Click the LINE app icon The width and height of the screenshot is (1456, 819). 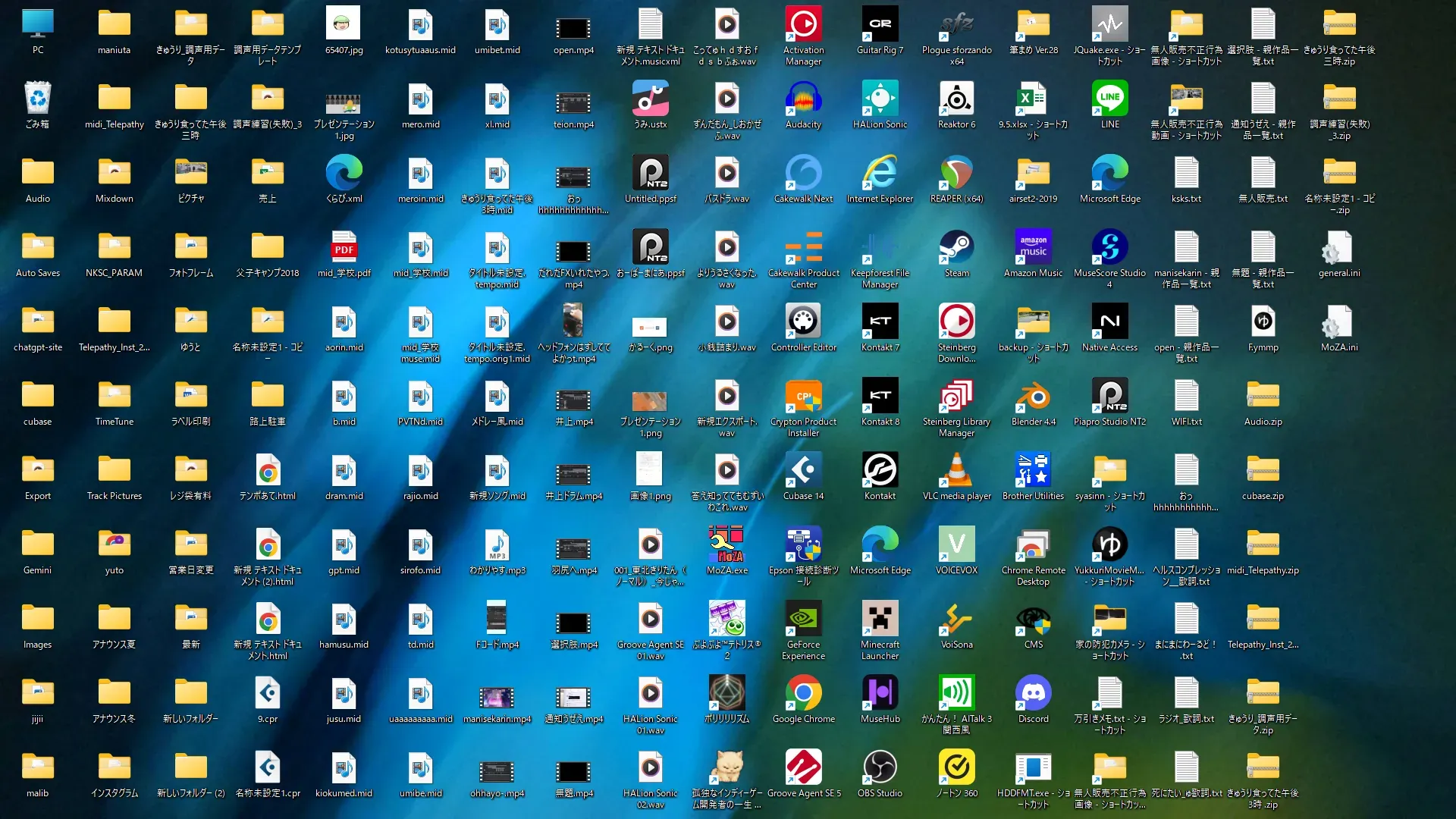tap(1109, 99)
